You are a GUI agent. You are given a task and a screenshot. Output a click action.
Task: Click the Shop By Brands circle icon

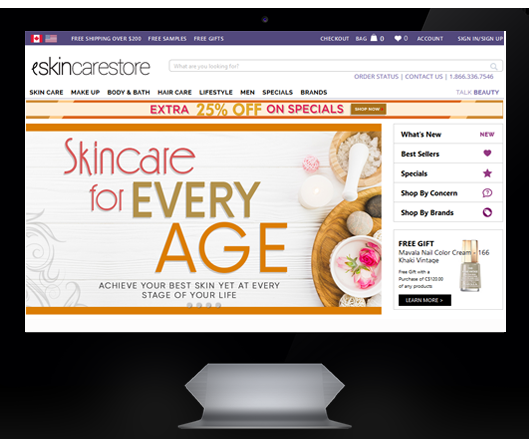(487, 212)
